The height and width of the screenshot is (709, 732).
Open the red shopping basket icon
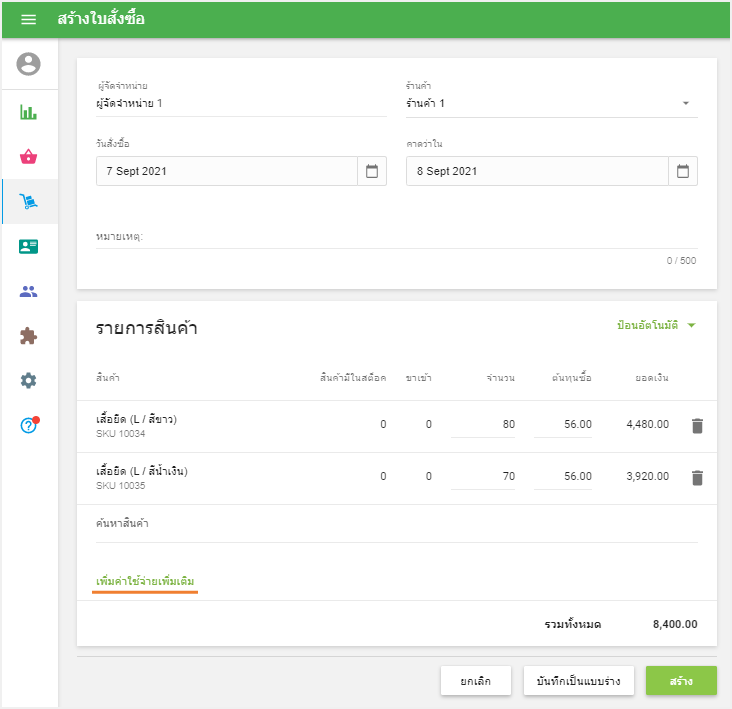coord(29,157)
